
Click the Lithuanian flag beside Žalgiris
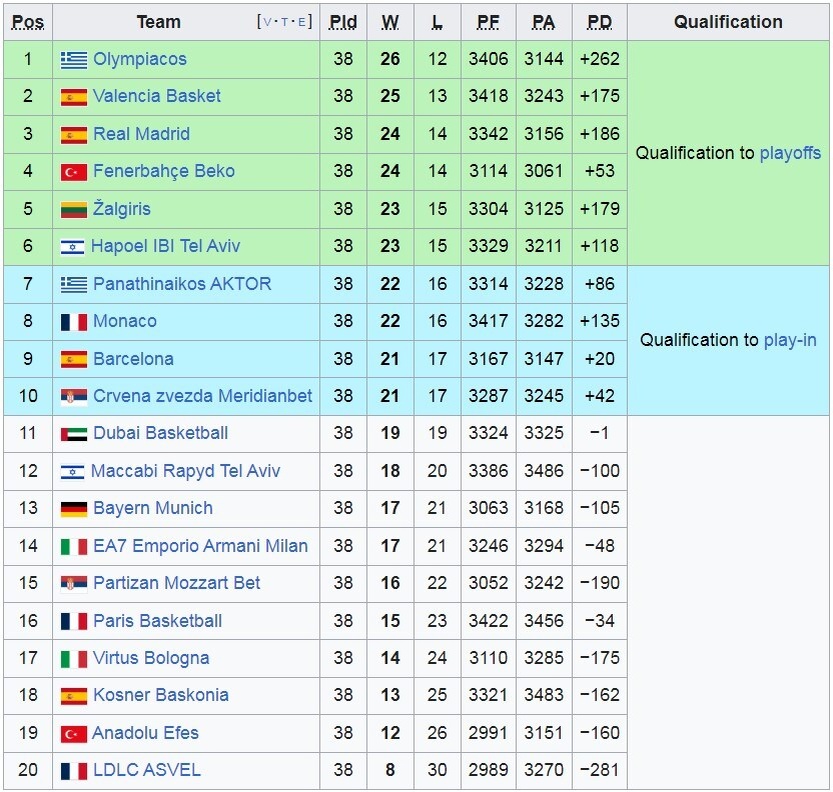coord(74,210)
